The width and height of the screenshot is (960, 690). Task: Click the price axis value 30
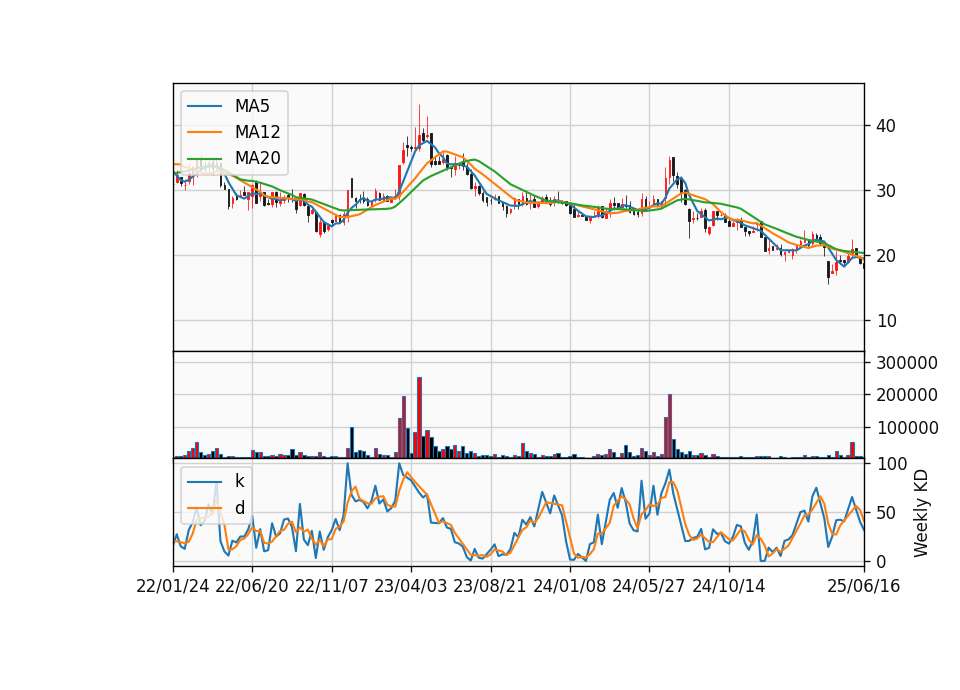[x=886, y=191]
